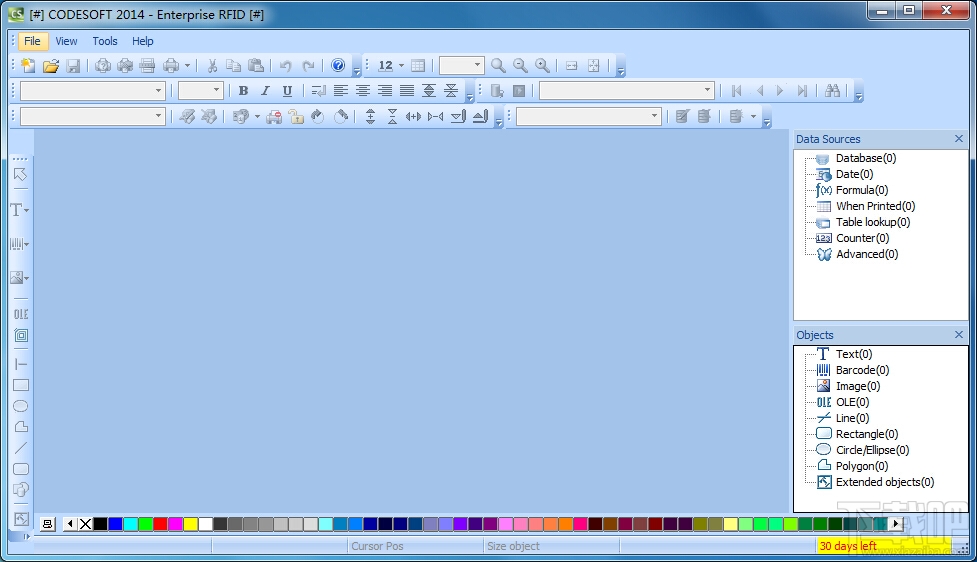This screenshot has height=562, width=977.
Task: Open the Tools menu
Action: [105, 41]
